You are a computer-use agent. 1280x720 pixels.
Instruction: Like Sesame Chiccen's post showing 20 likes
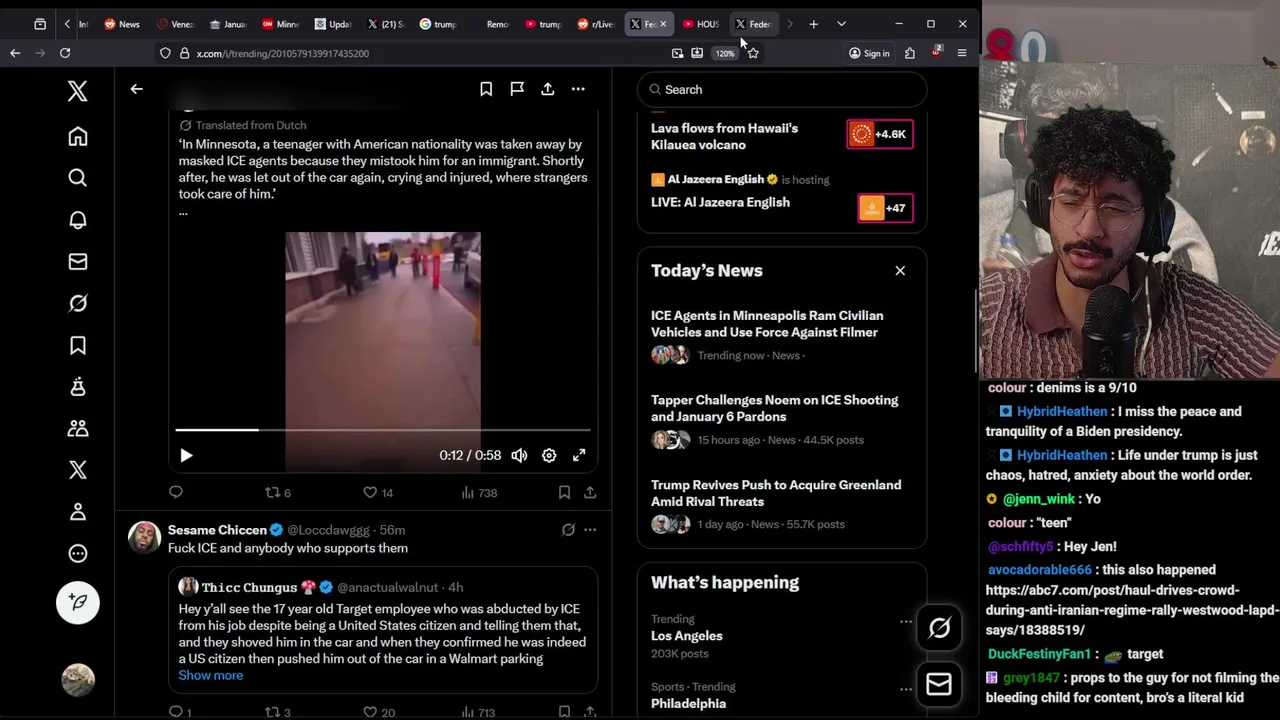click(x=378, y=712)
